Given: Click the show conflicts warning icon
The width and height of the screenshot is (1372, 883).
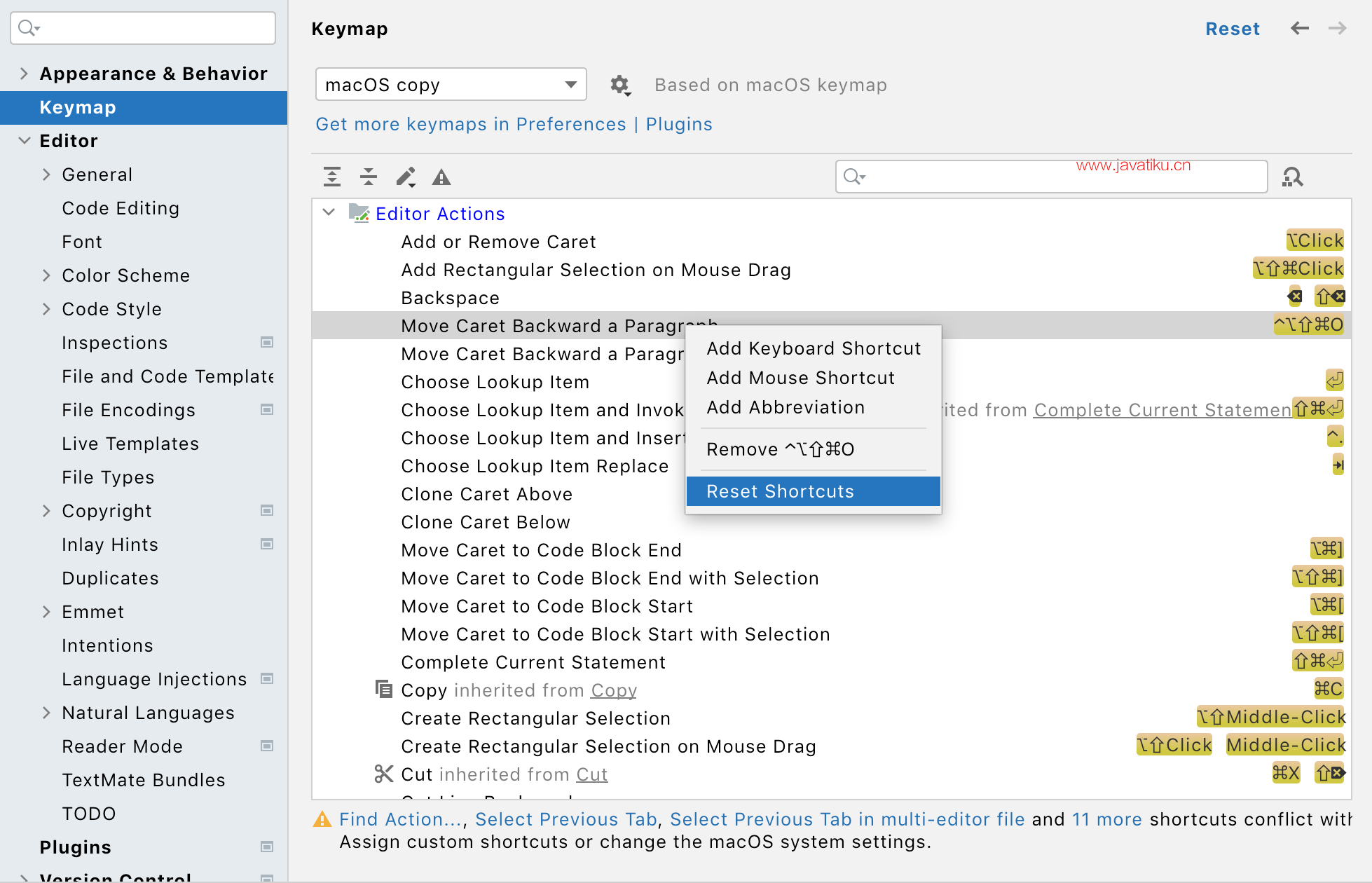Looking at the screenshot, I should (x=443, y=178).
